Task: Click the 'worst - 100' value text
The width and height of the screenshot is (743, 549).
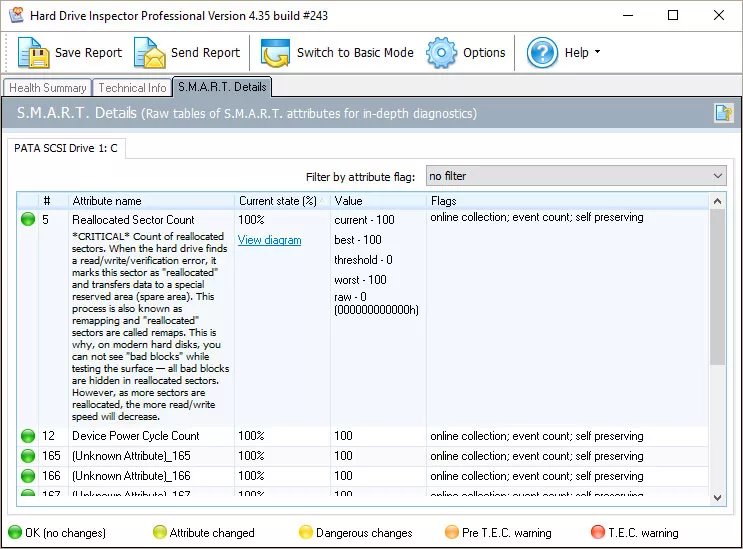Action: tap(360, 279)
